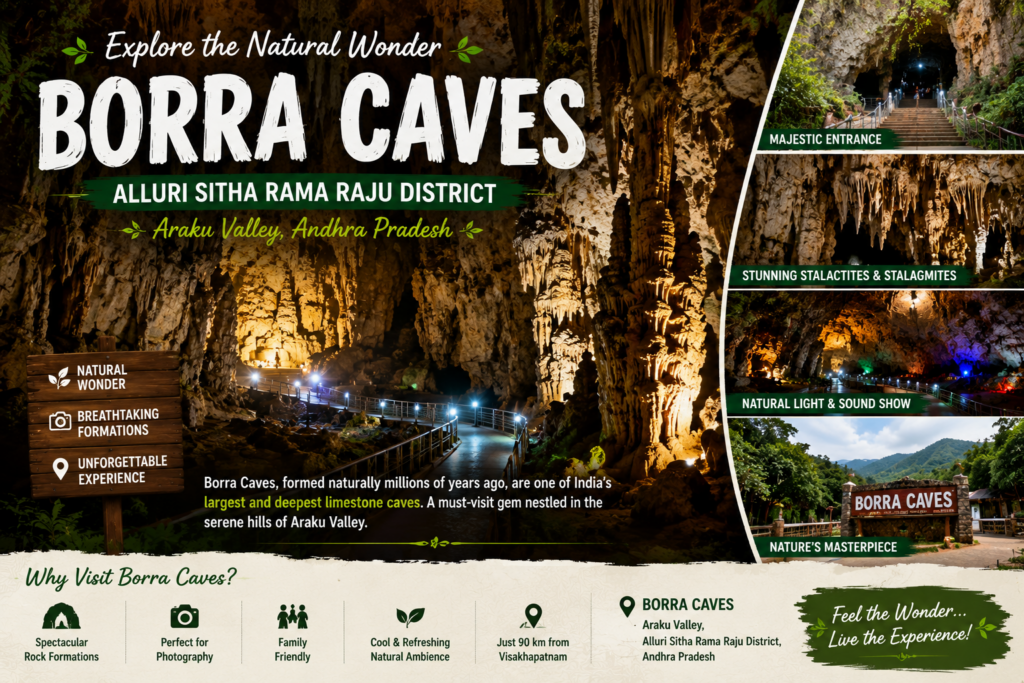The width and height of the screenshot is (1024, 683).
Task: Click the Feel the Wonder green badge
Action: pyautogui.click(x=901, y=628)
